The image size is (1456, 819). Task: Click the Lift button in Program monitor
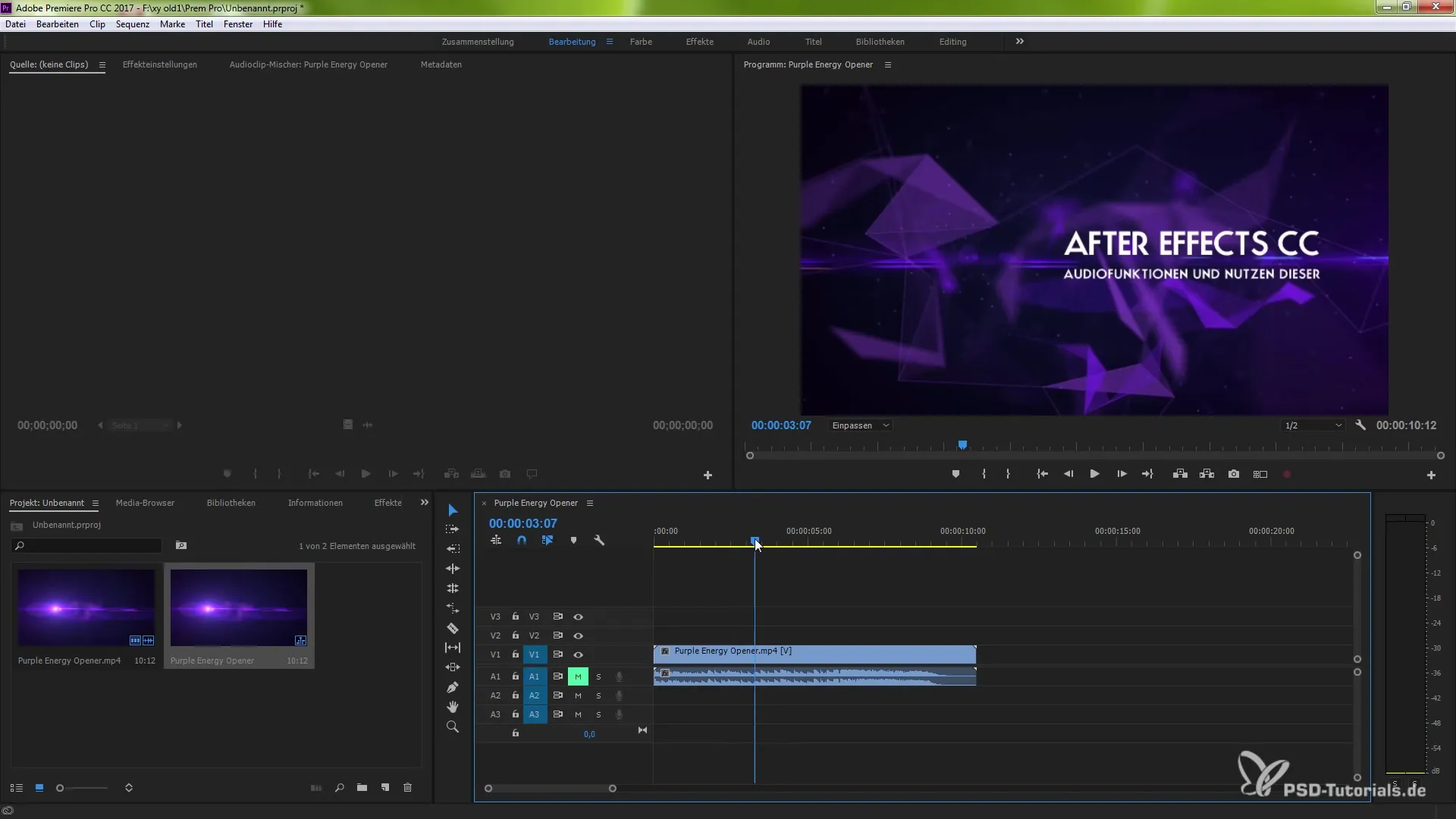[1180, 474]
